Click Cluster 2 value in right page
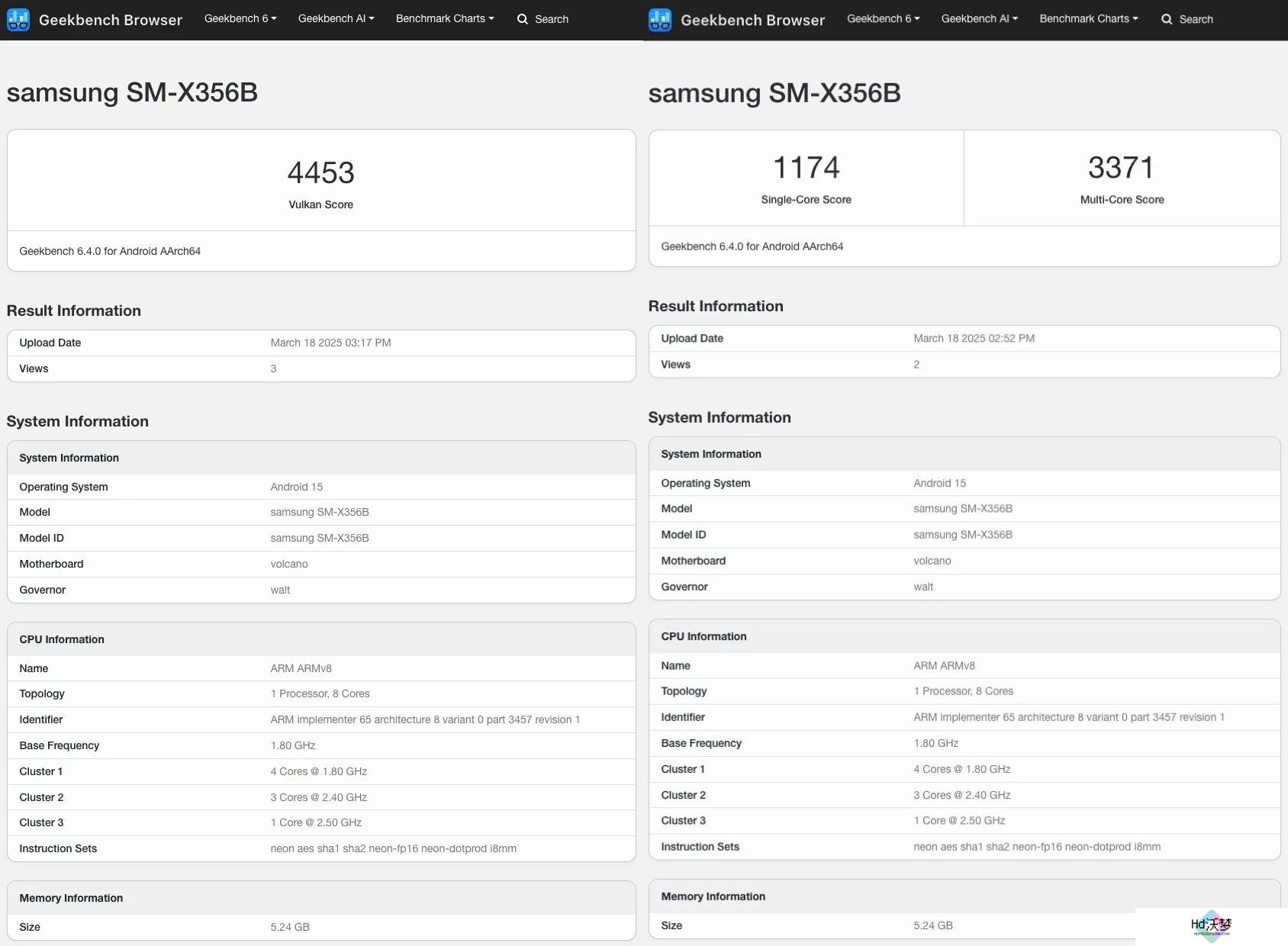Image resolution: width=1288 pixels, height=946 pixels. pos(961,795)
